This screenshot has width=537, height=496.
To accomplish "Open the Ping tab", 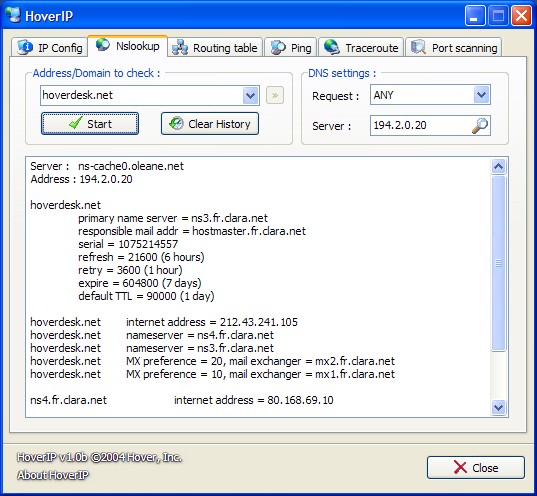I will click(x=290, y=47).
